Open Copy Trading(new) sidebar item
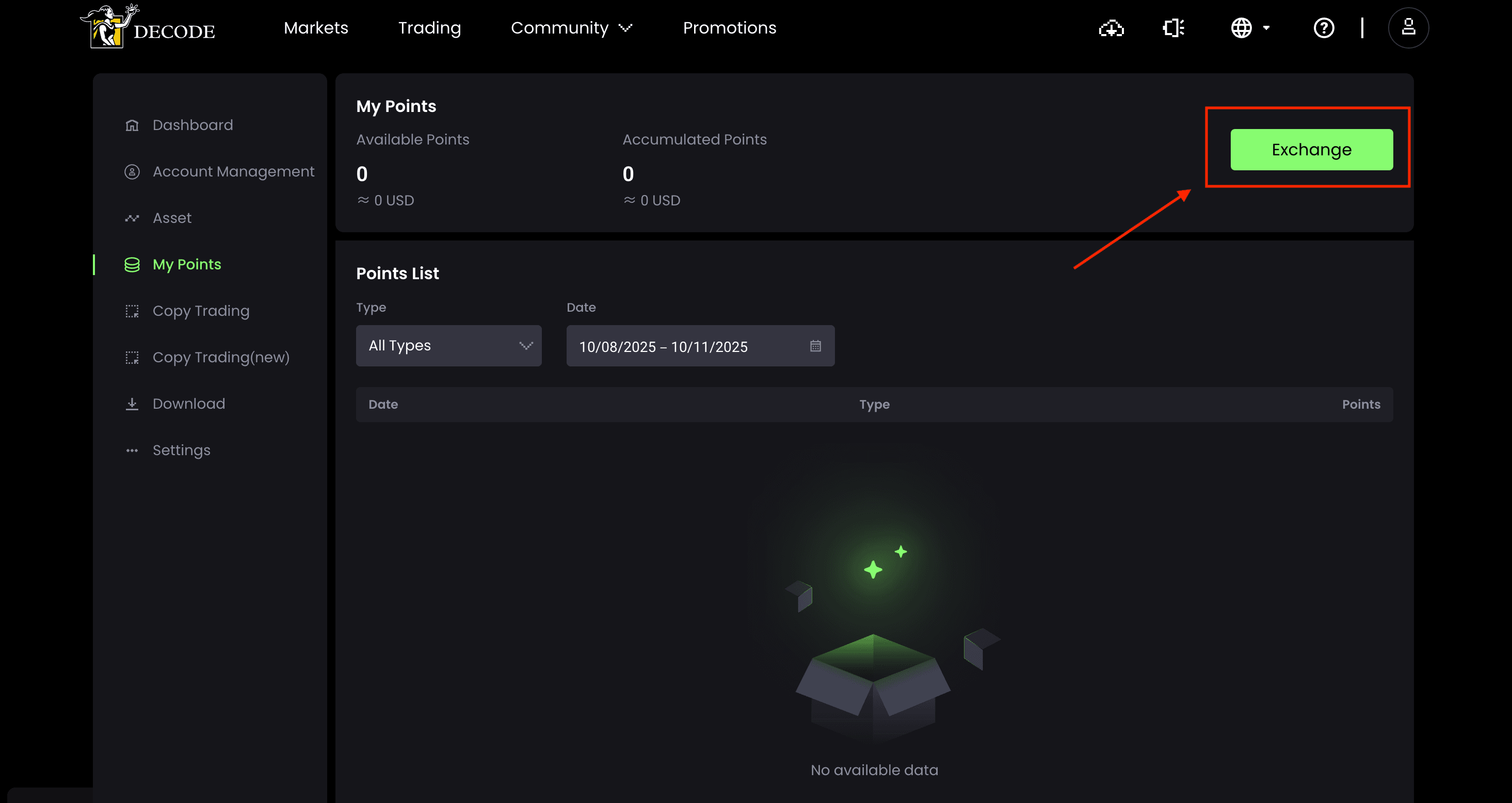The width and height of the screenshot is (1512, 803). click(221, 358)
